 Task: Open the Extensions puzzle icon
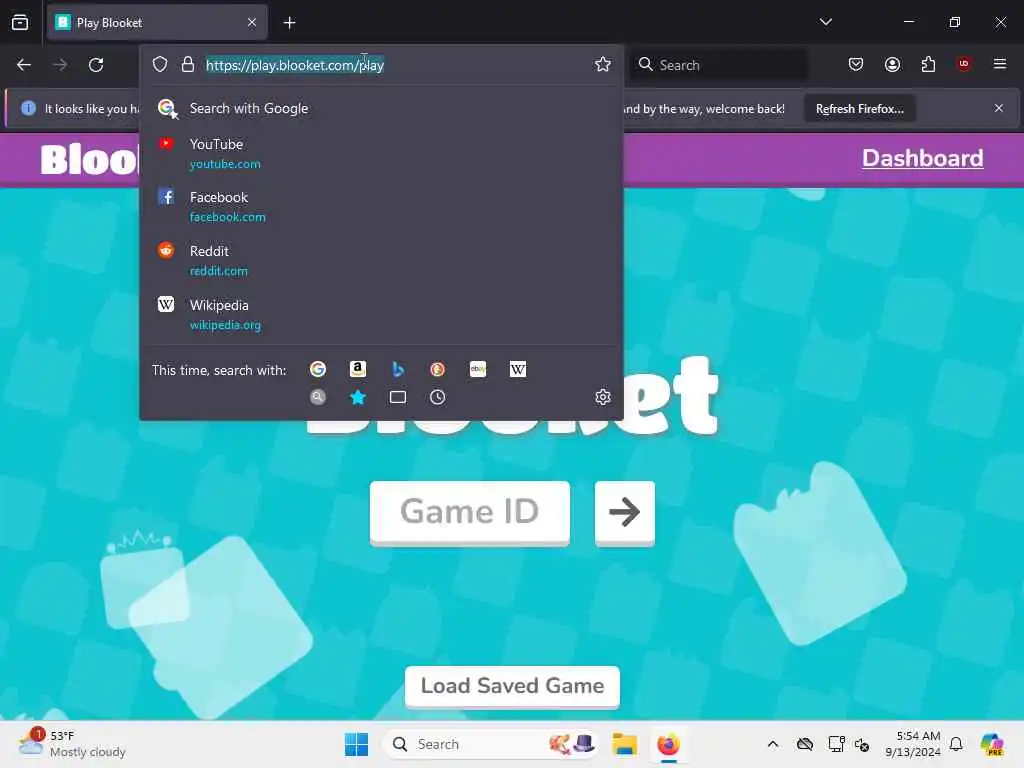(928, 64)
